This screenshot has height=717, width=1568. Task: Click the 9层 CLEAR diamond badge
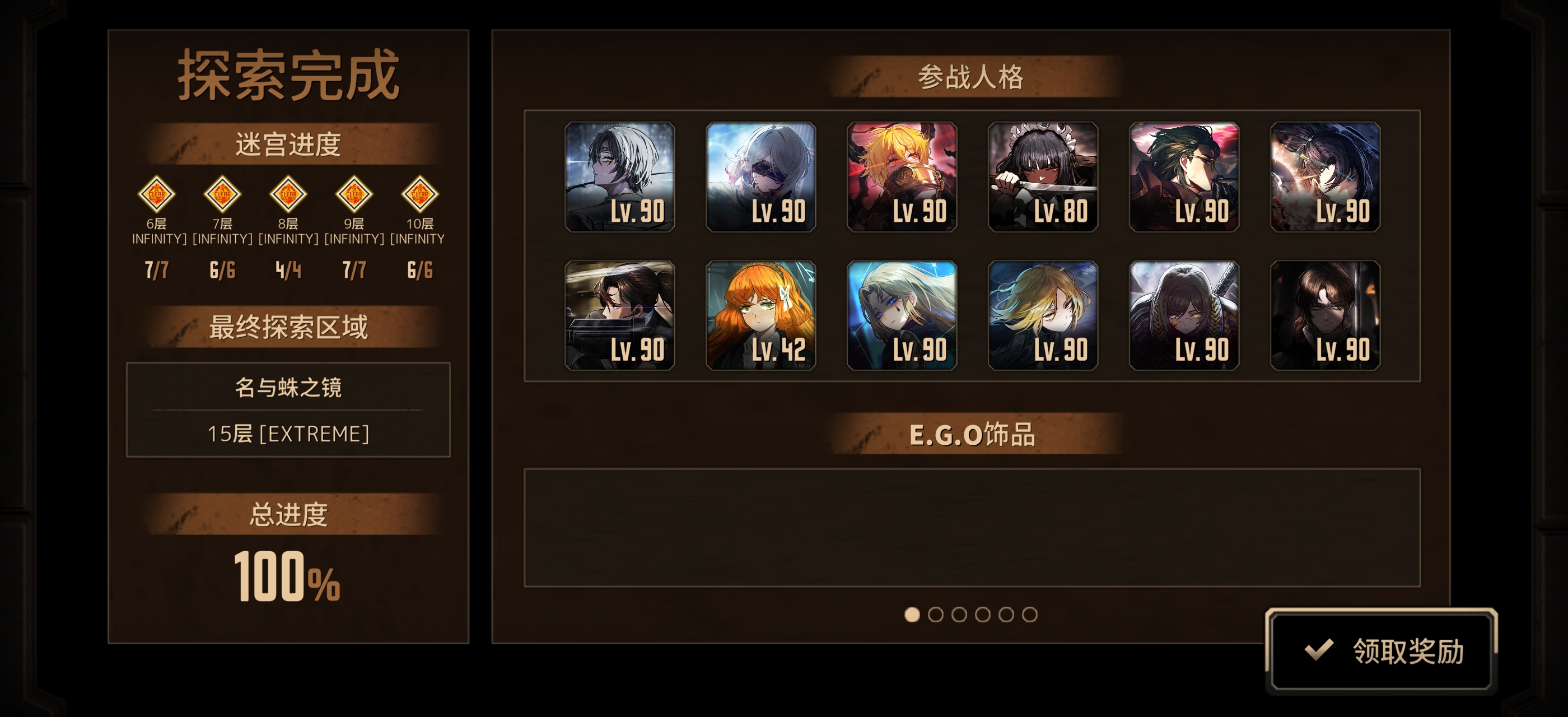click(354, 195)
